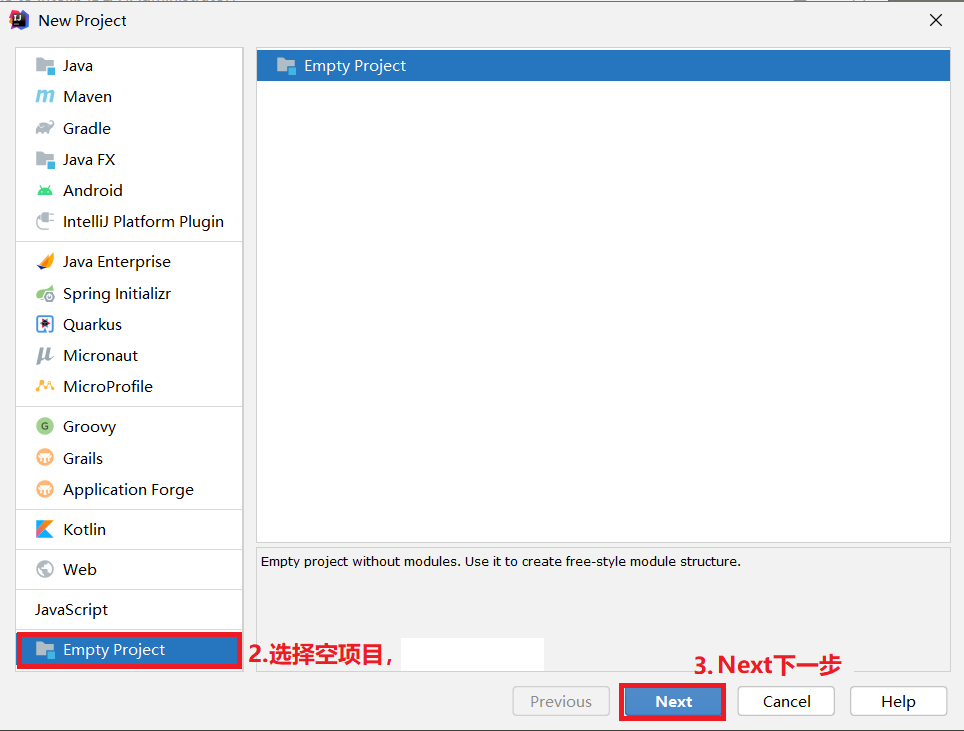Pick Android in the project list
964x731 pixels.
(129, 191)
